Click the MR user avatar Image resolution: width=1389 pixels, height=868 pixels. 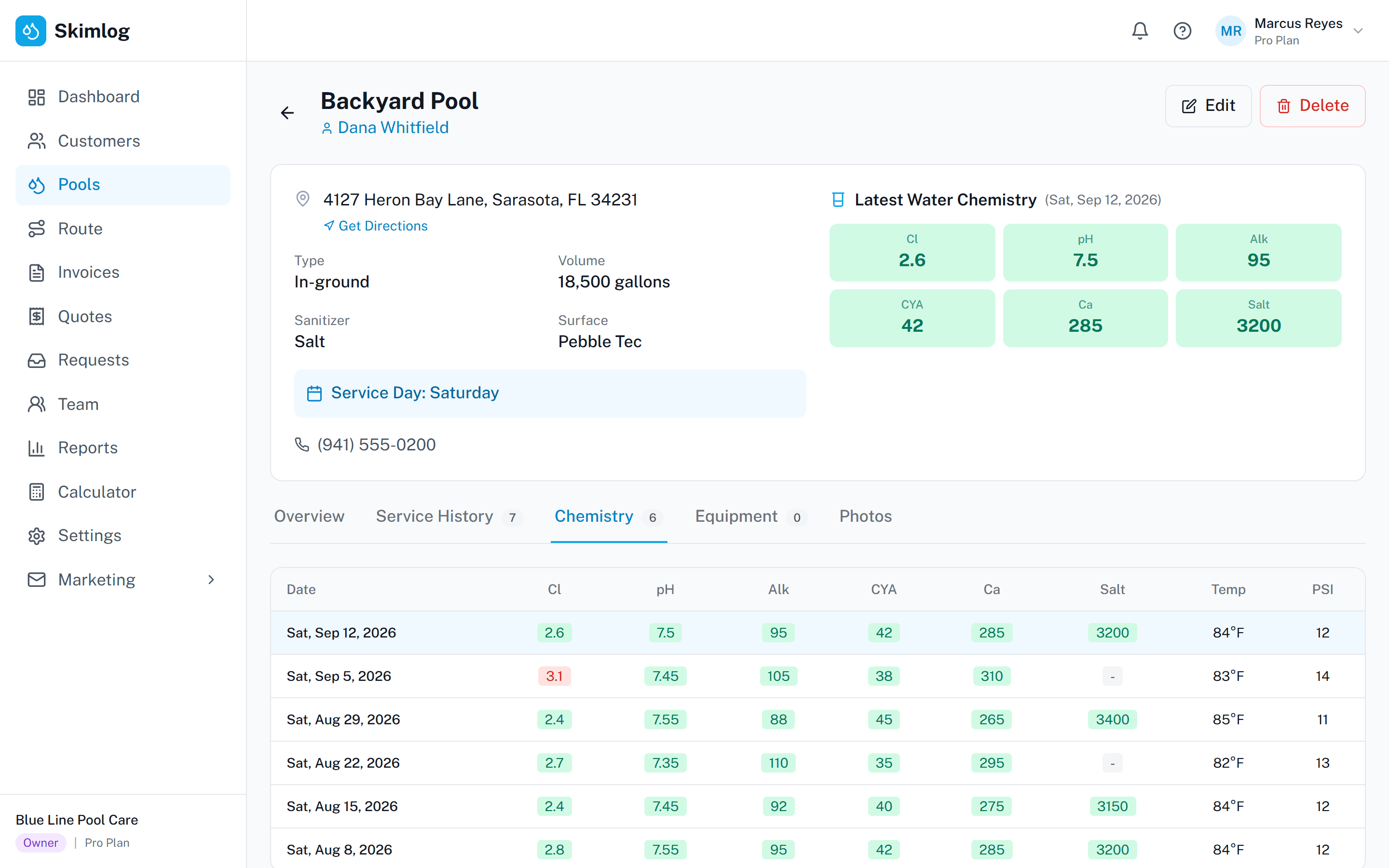[1231, 31]
